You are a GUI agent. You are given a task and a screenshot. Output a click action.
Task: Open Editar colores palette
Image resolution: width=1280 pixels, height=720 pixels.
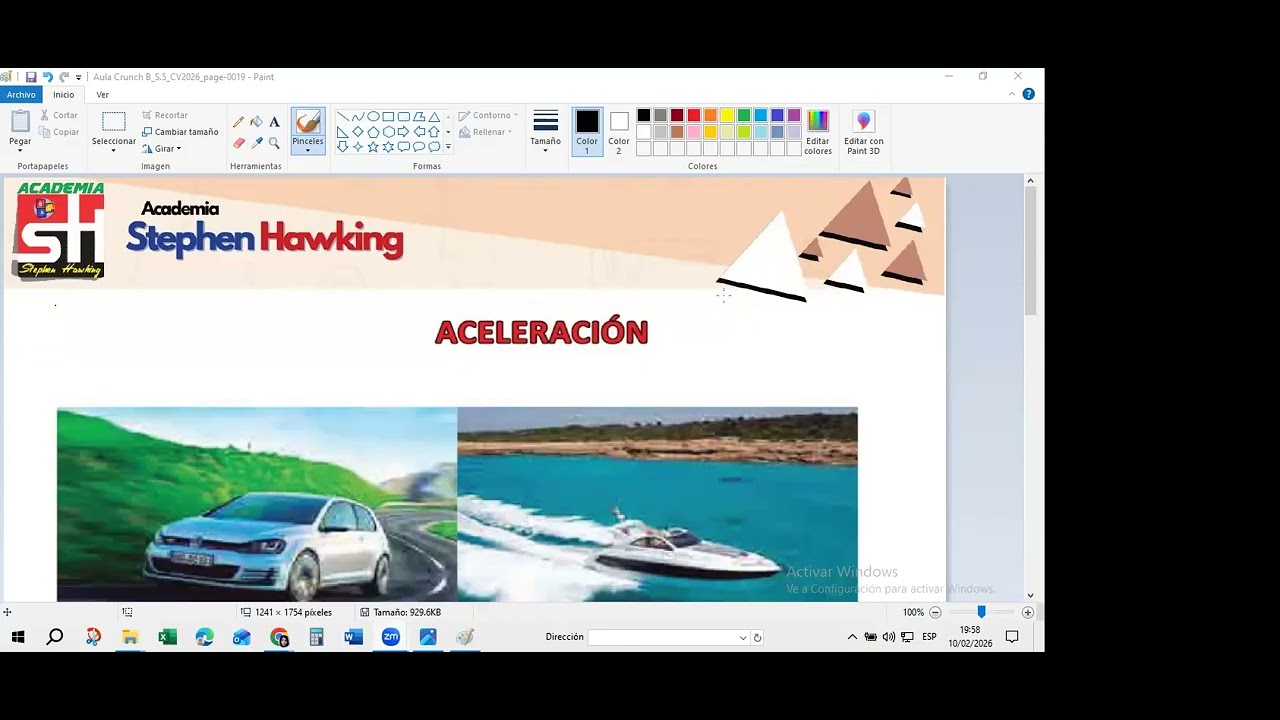[x=818, y=132]
